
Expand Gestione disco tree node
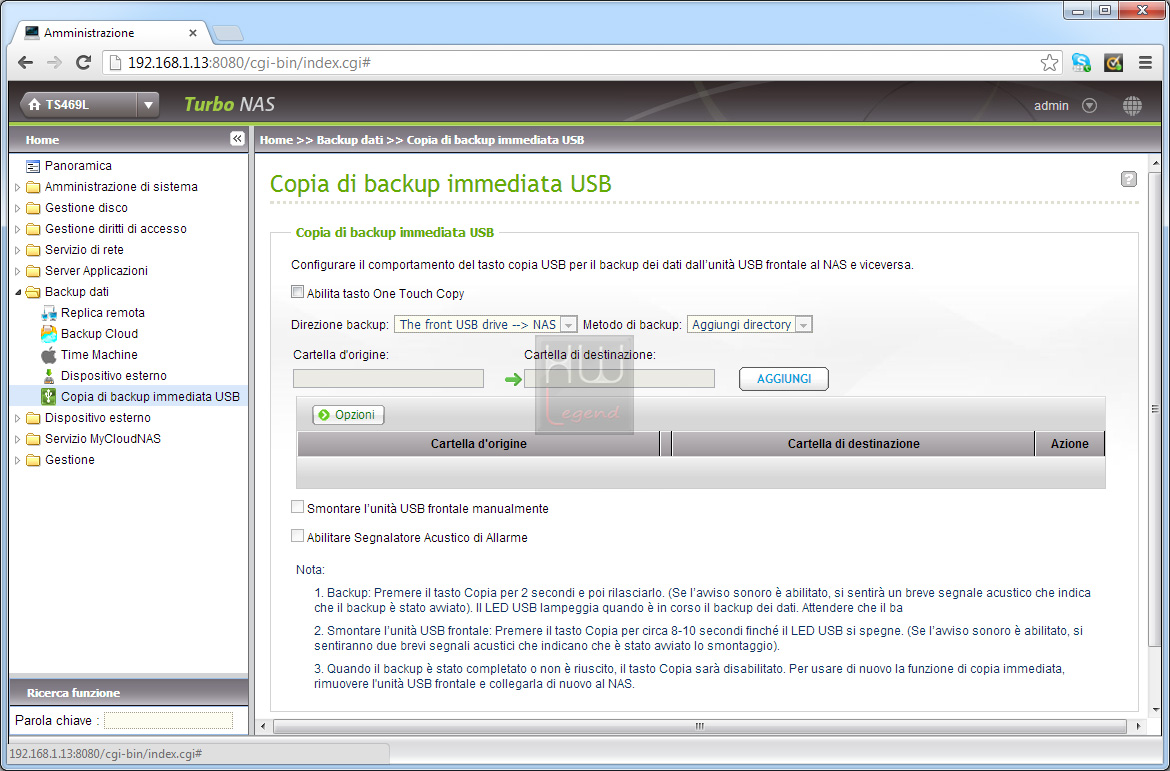[x=18, y=207]
